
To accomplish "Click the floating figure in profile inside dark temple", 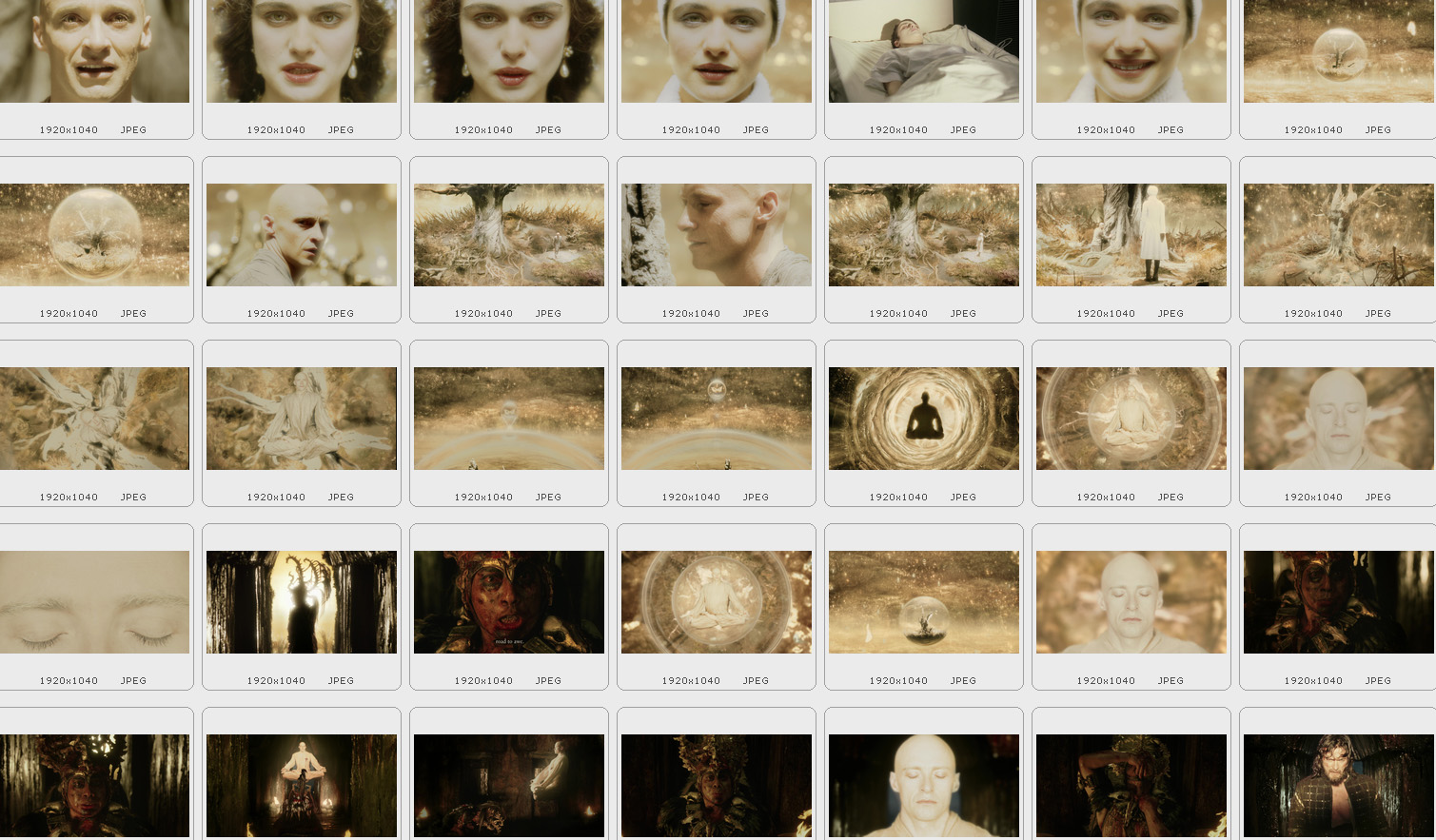I will click(x=508, y=786).
